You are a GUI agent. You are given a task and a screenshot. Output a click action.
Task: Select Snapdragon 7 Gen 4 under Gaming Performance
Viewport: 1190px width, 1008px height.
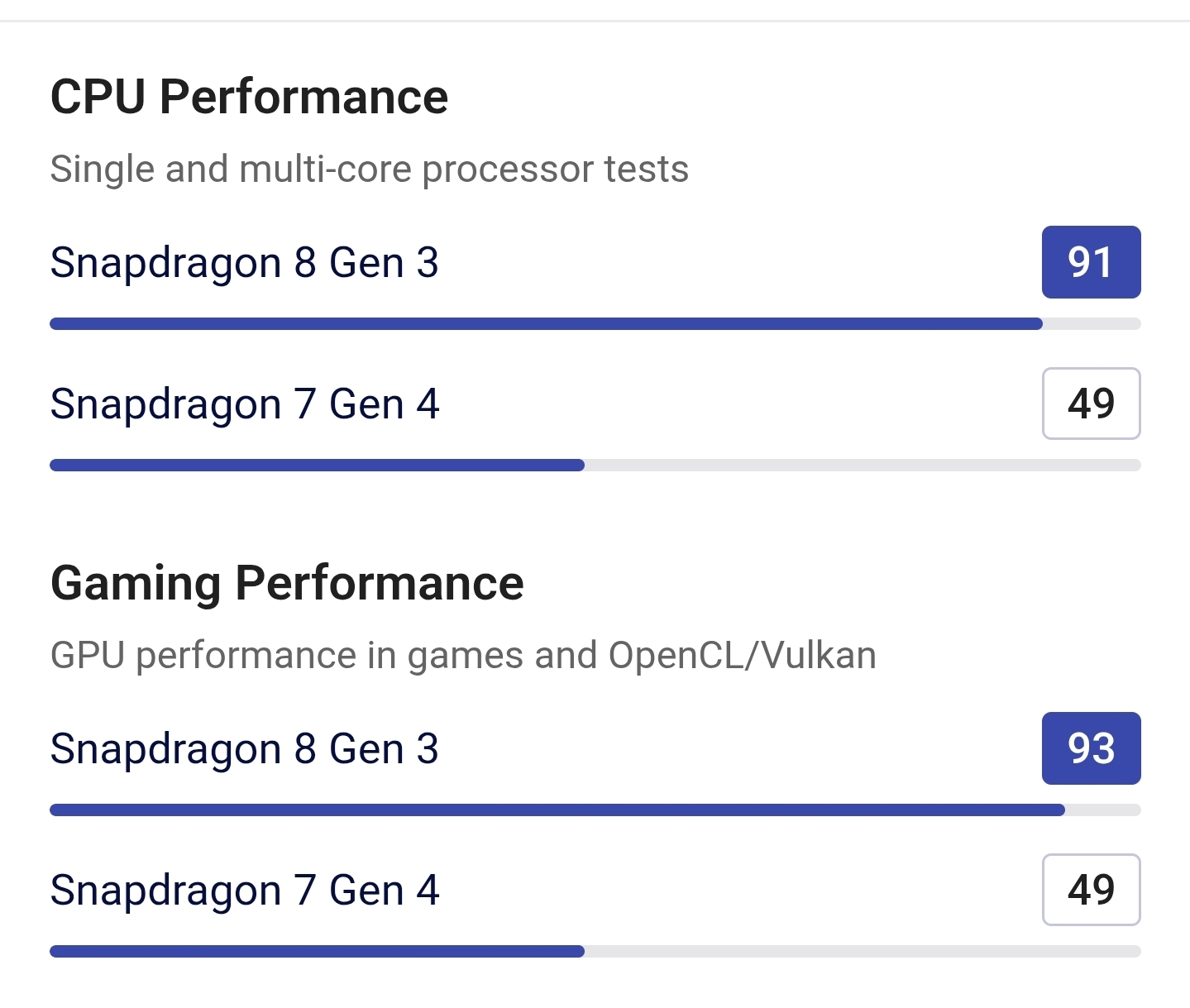[245, 891]
